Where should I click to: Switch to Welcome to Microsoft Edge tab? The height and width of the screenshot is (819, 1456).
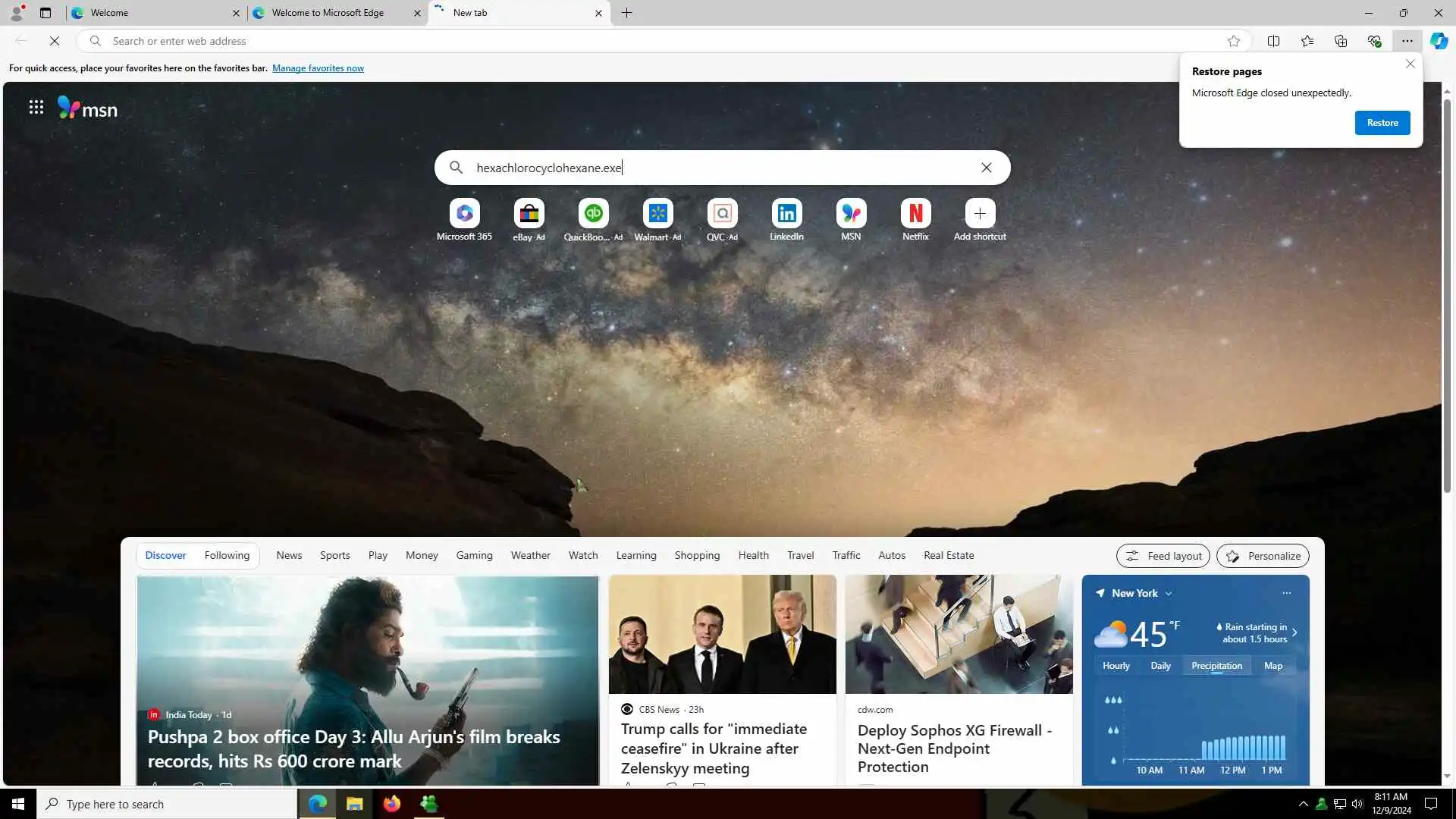click(328, 13)
